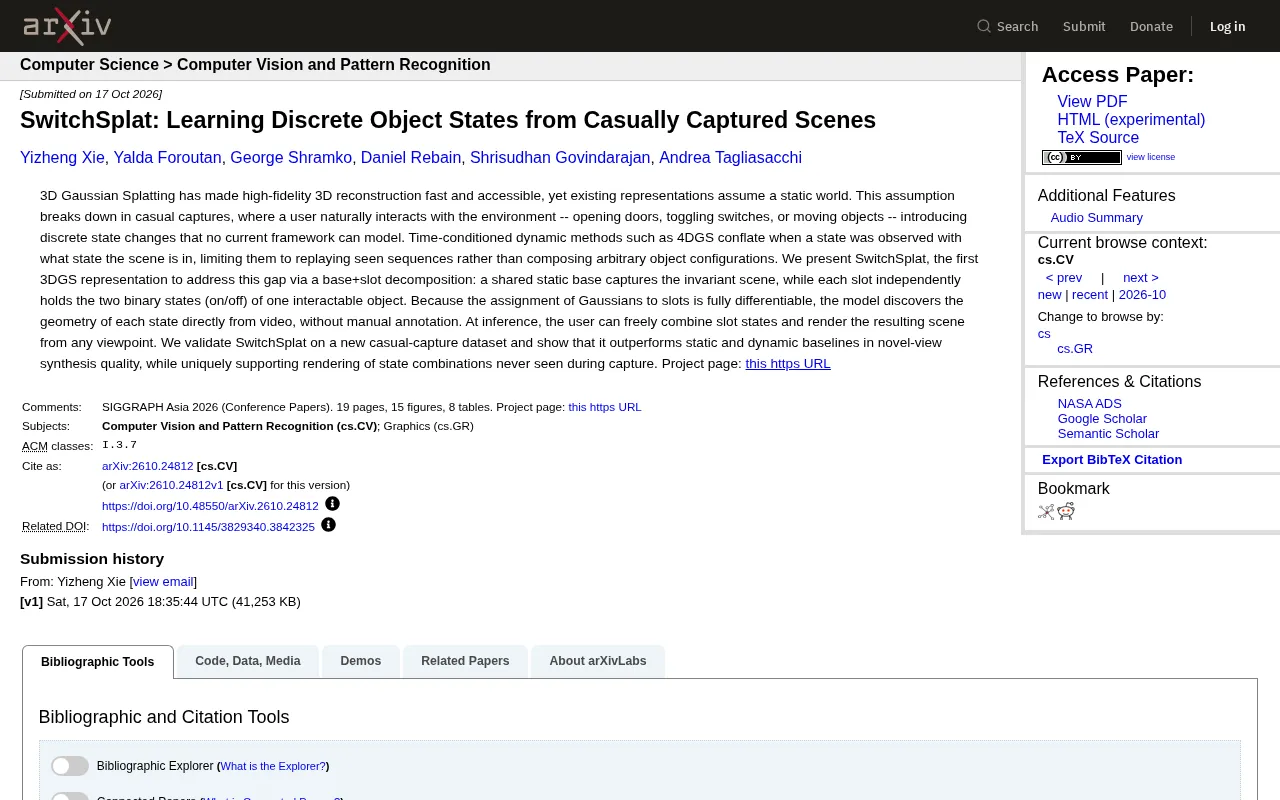The width and height of the screenshot is (1280, 800).
Task: Open arXiv:2610.24812 cite-as link
Action: [x=148, y=466]
